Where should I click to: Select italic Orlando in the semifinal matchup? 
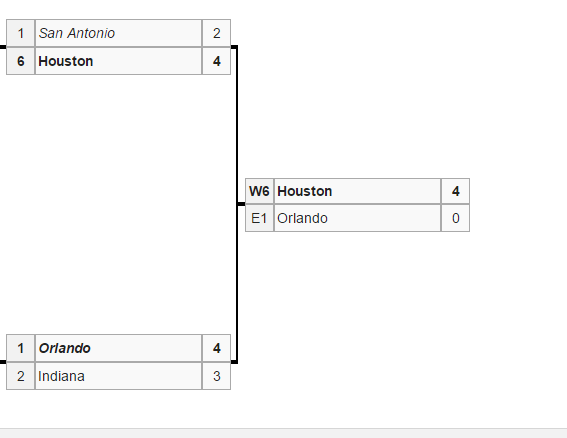click(118, 348)
